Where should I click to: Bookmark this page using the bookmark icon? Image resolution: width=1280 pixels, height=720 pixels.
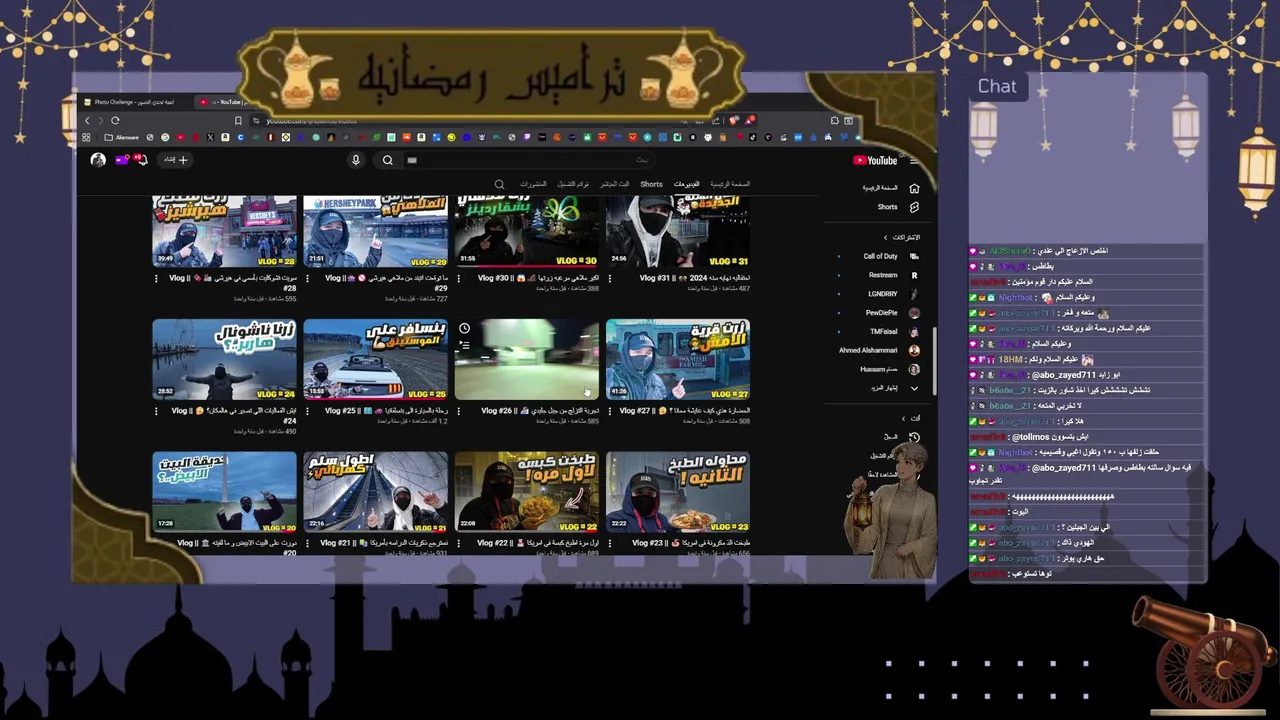[238, 120]
